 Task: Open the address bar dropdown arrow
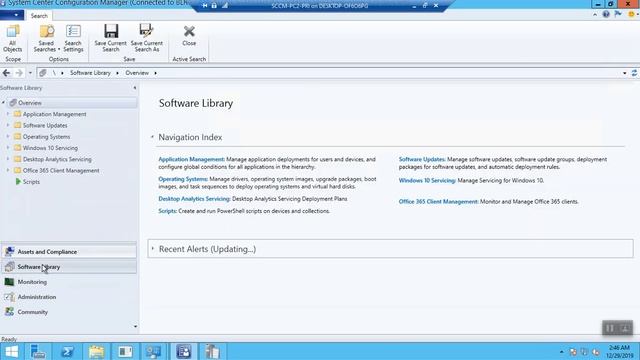click(624, 73)
